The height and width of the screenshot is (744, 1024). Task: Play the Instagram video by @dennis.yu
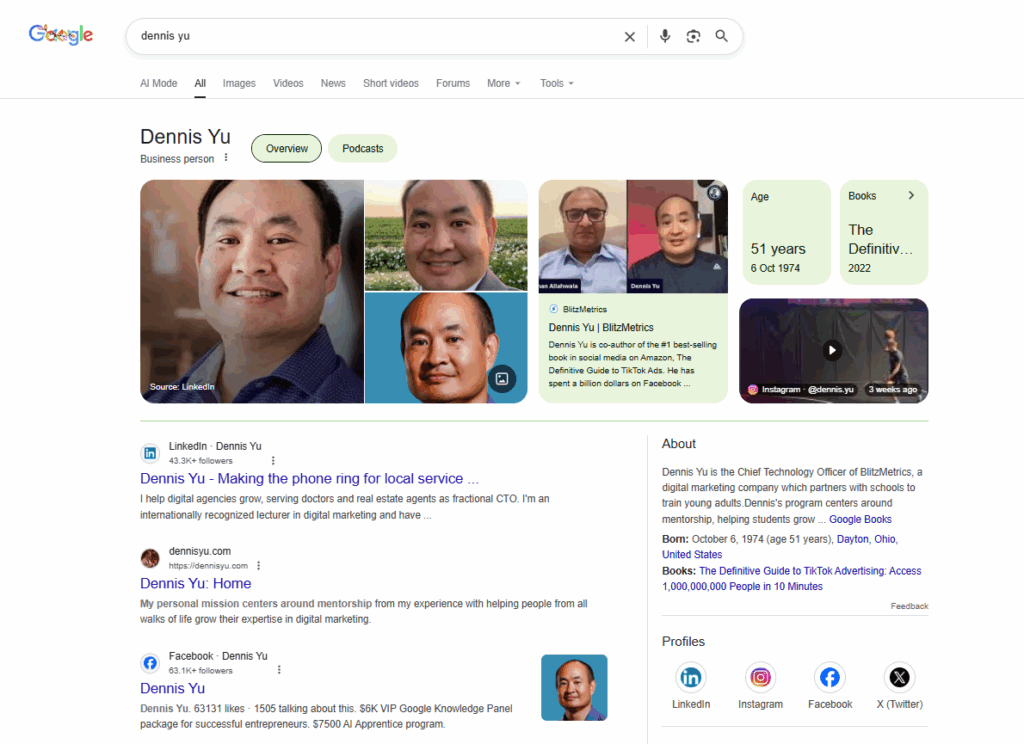tap(832, 350)
